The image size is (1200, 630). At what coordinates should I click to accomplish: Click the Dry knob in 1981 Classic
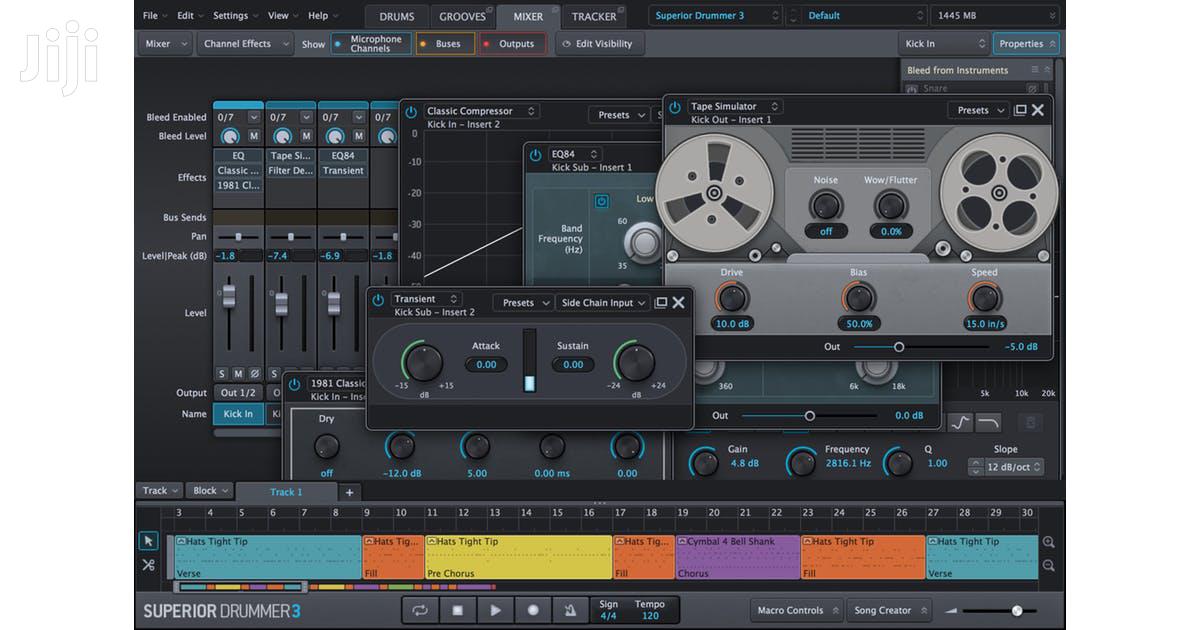tap(327, 447)
